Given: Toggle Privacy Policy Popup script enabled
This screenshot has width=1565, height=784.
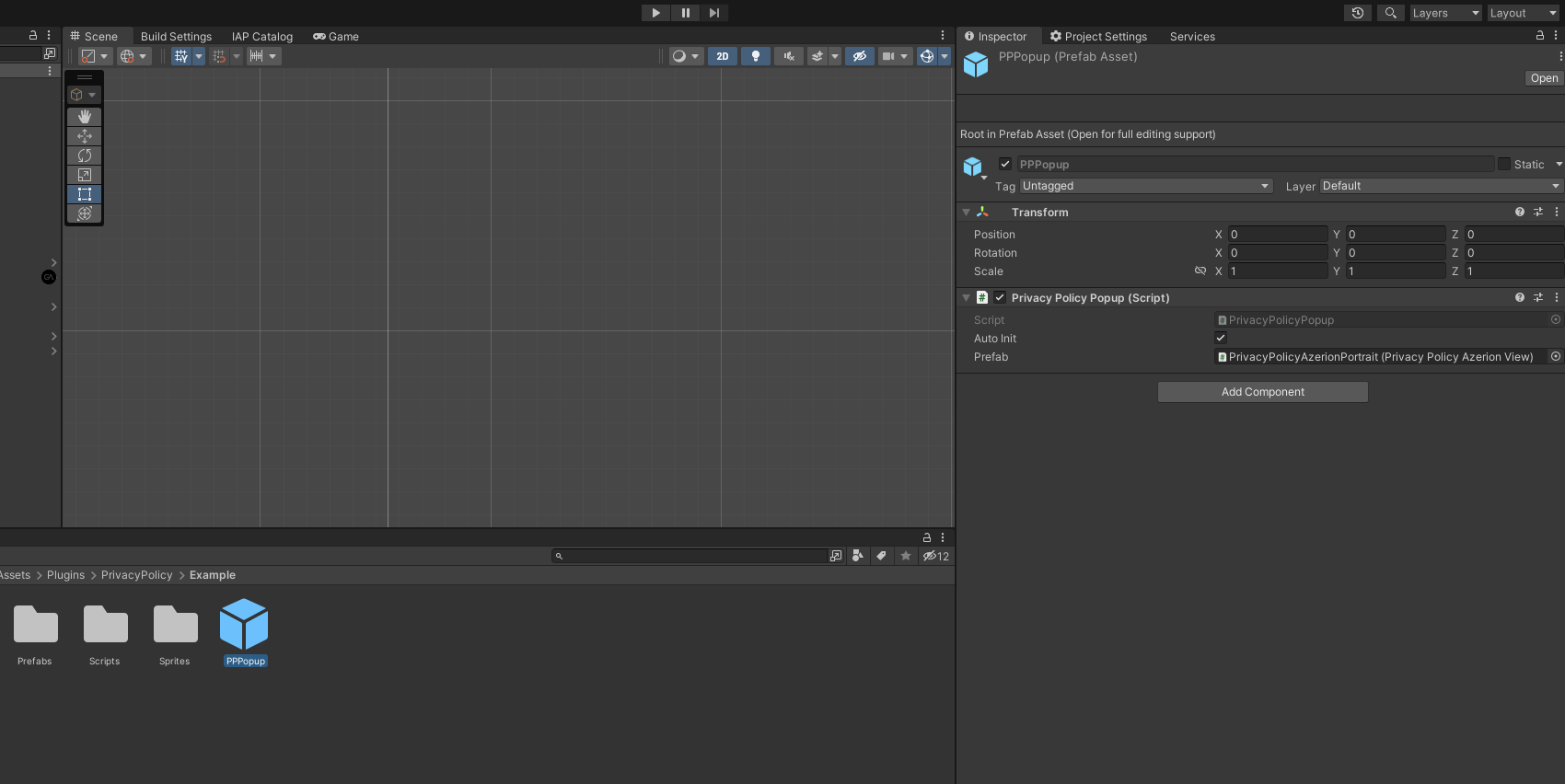Looking at the screenshot, I should point(1000,297).
